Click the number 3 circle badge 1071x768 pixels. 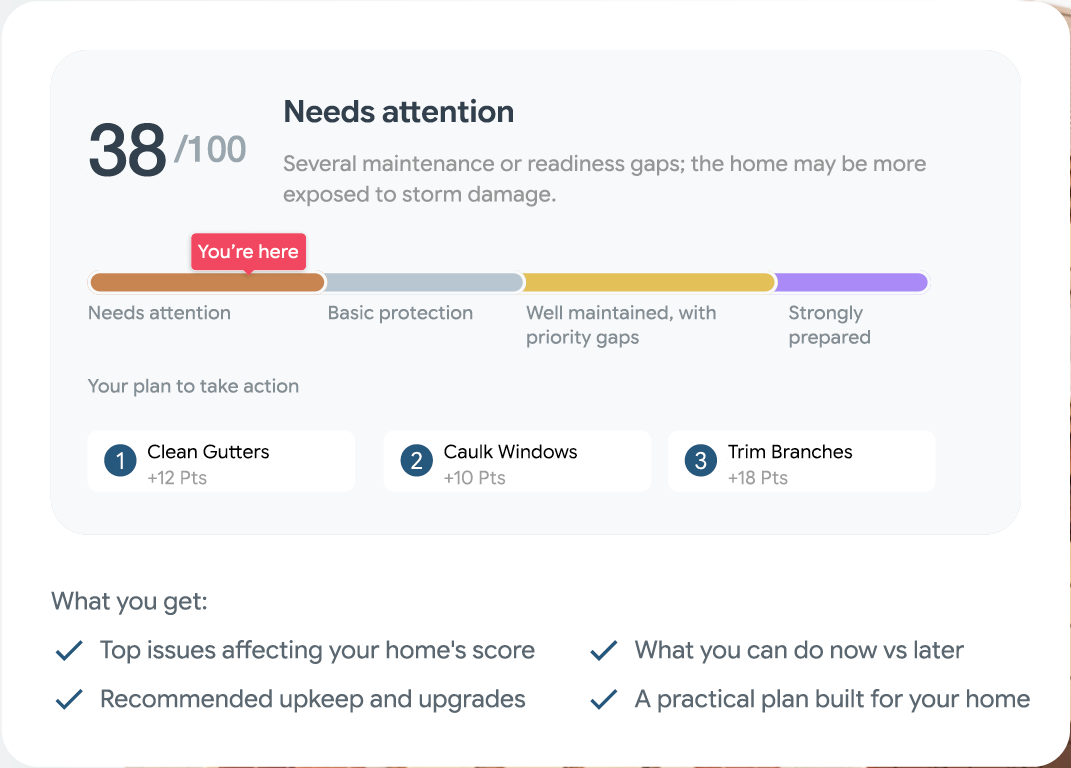[701, 461]
